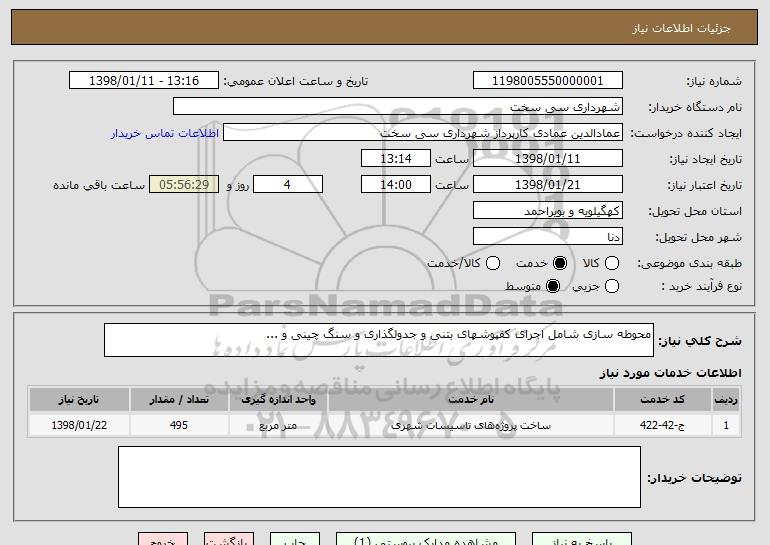The image size is (770, 545).
Task: Click the نام دستگاه خریدار field
Action: point(398,107)
